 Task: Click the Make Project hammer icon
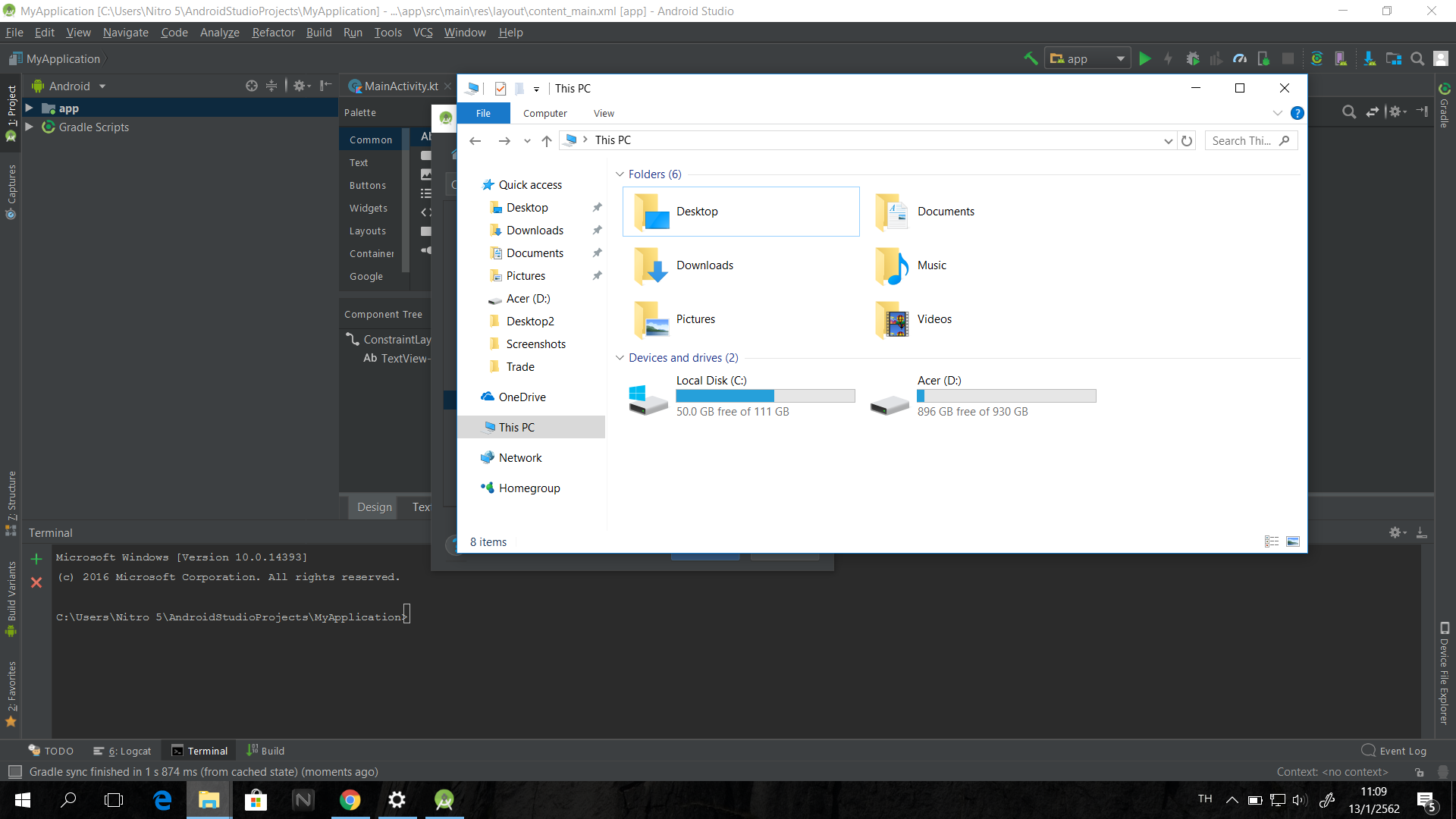point(1031,58)
